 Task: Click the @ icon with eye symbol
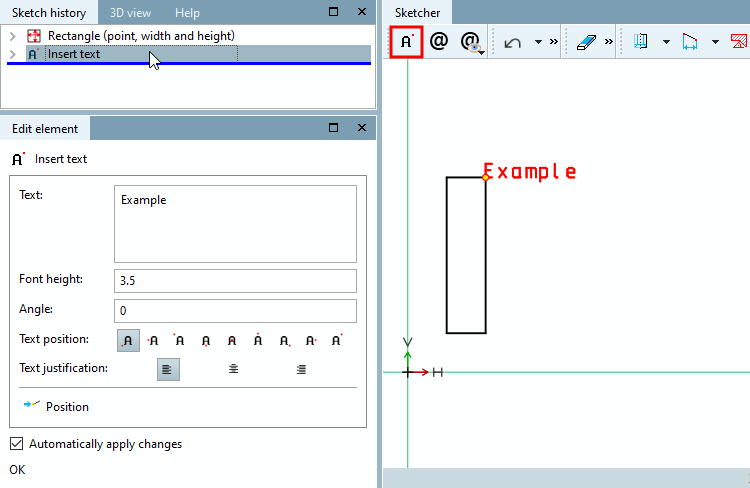471,42
